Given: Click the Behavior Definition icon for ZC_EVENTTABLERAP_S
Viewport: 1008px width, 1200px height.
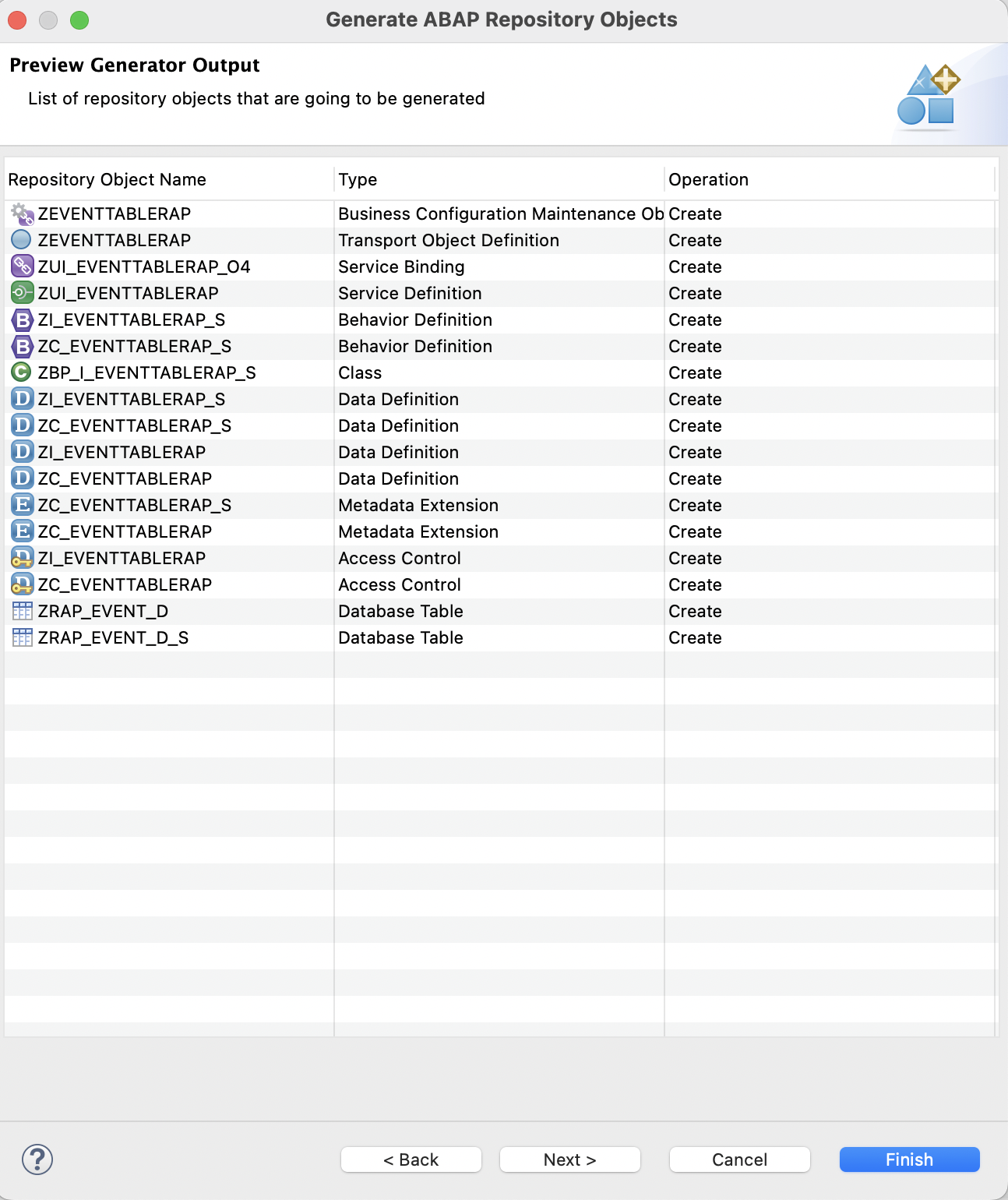Looking at the screenshot, I should (23, 346).
